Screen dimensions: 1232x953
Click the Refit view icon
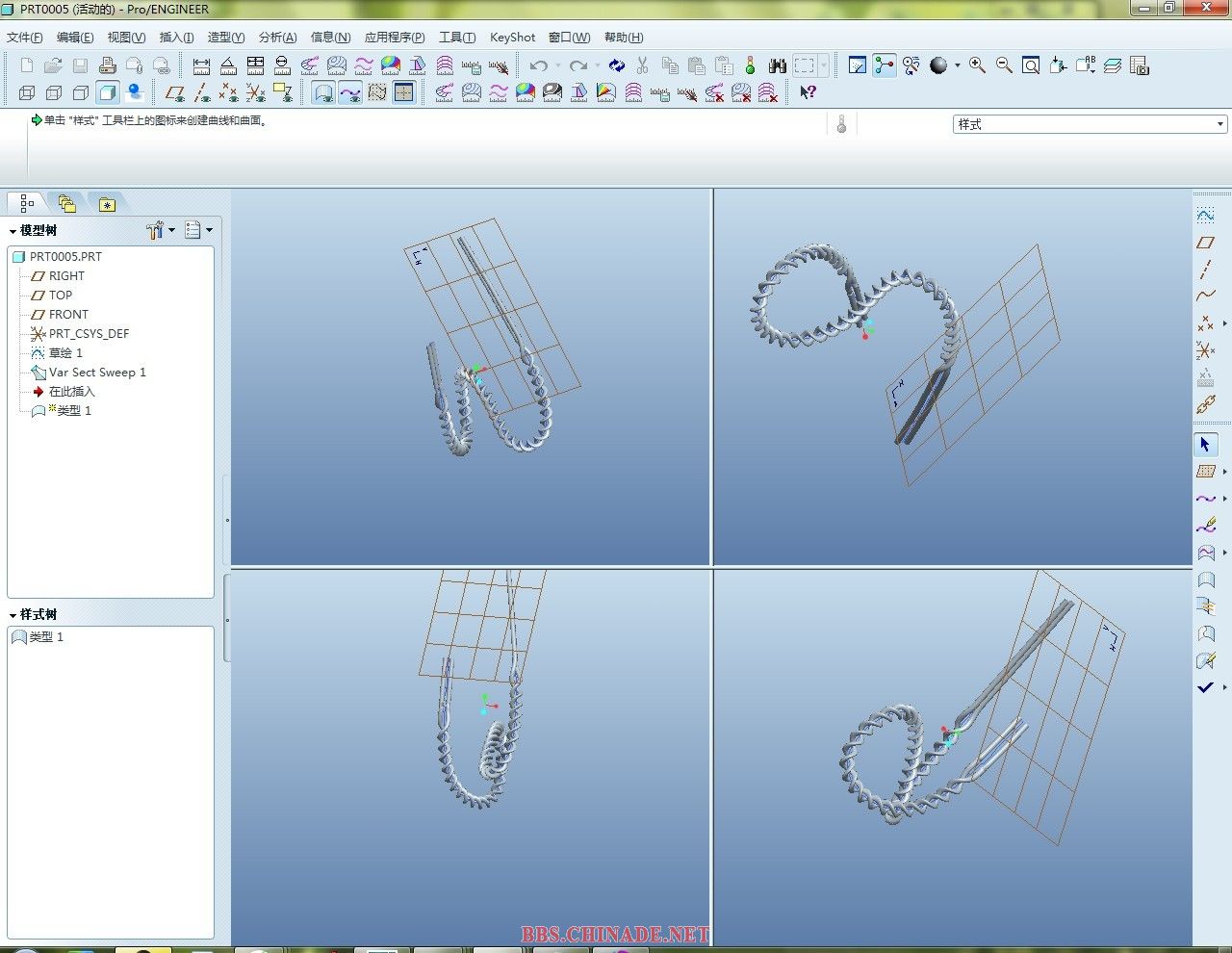tap(1031, 65)
